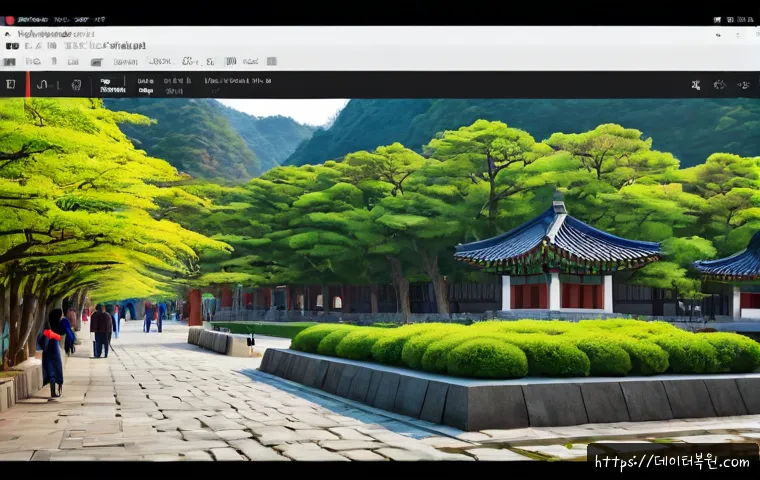Click the red app icon in title bar

9,20
